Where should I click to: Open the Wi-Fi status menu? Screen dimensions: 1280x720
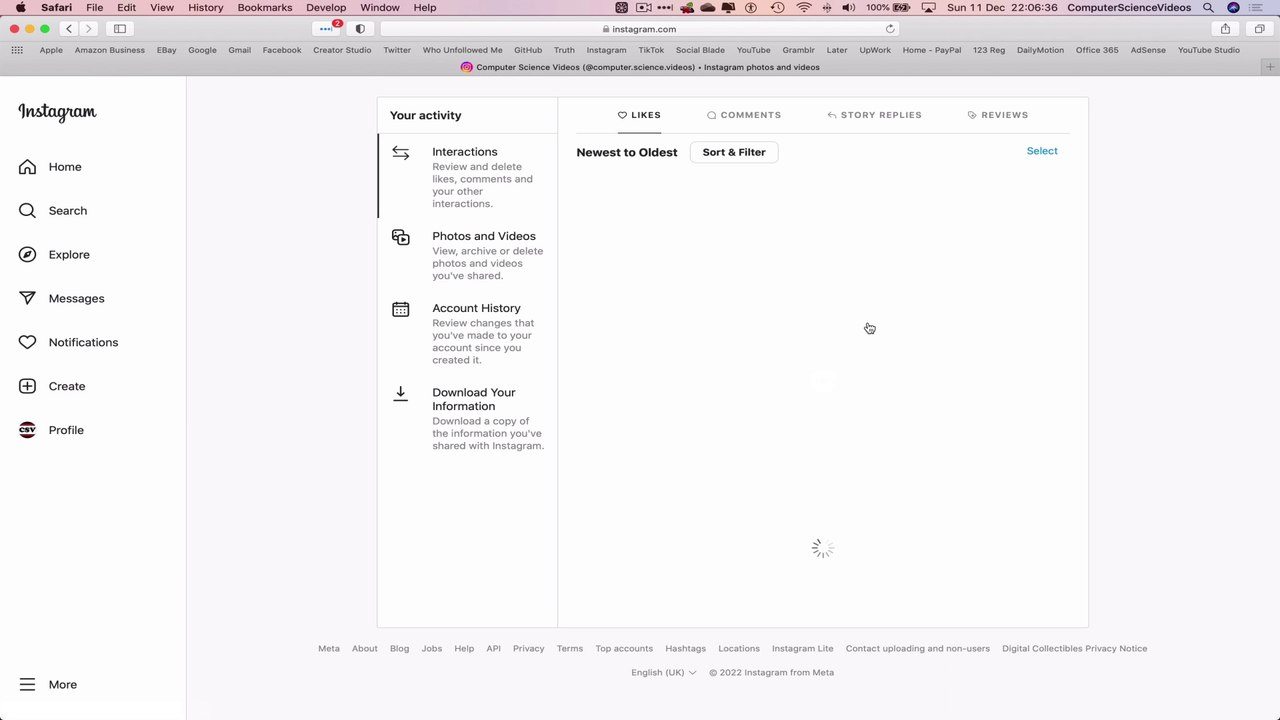click(x=804, y=7)
